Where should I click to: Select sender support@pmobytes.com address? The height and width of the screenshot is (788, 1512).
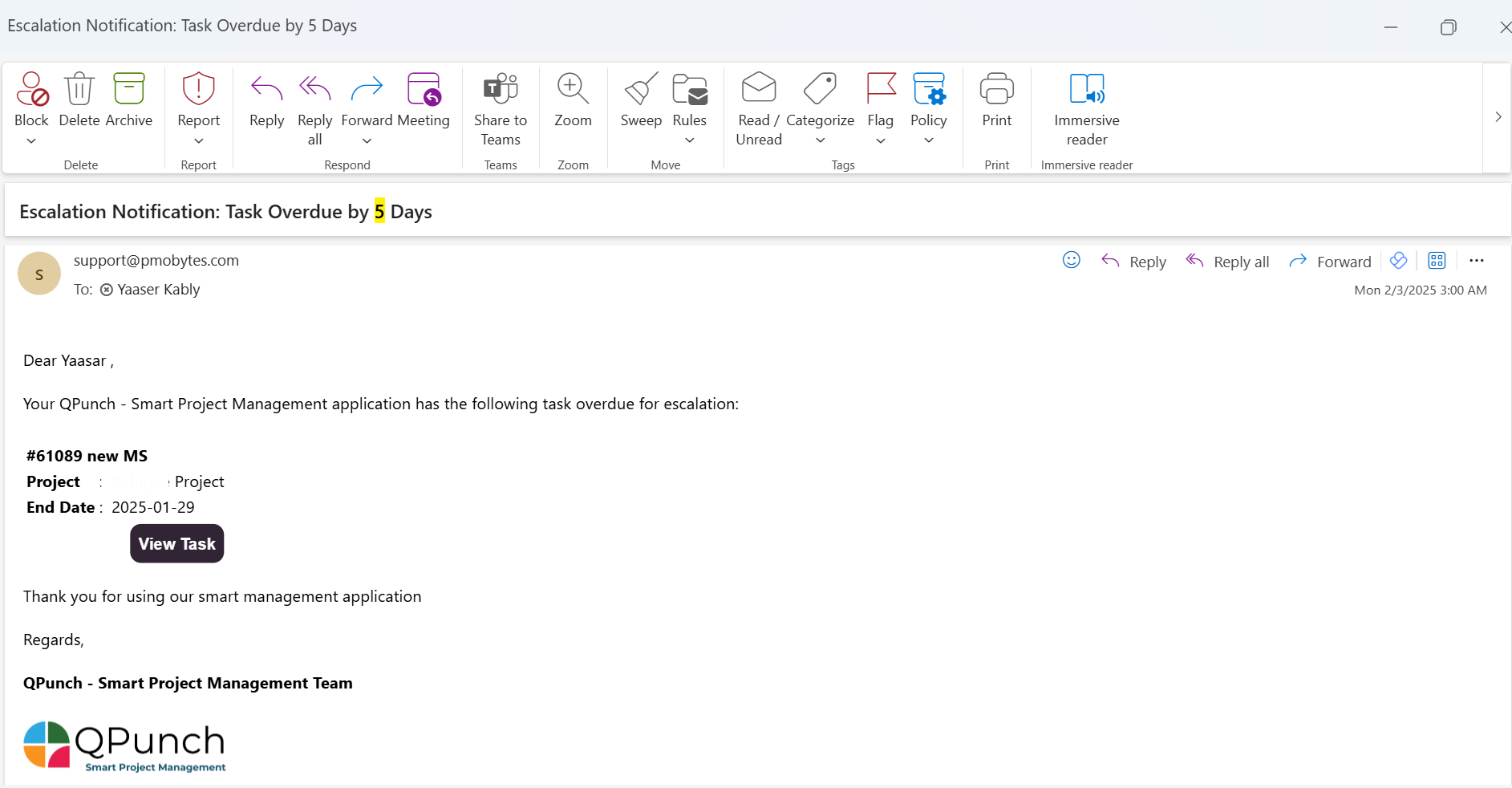click(x=156, y=260)
